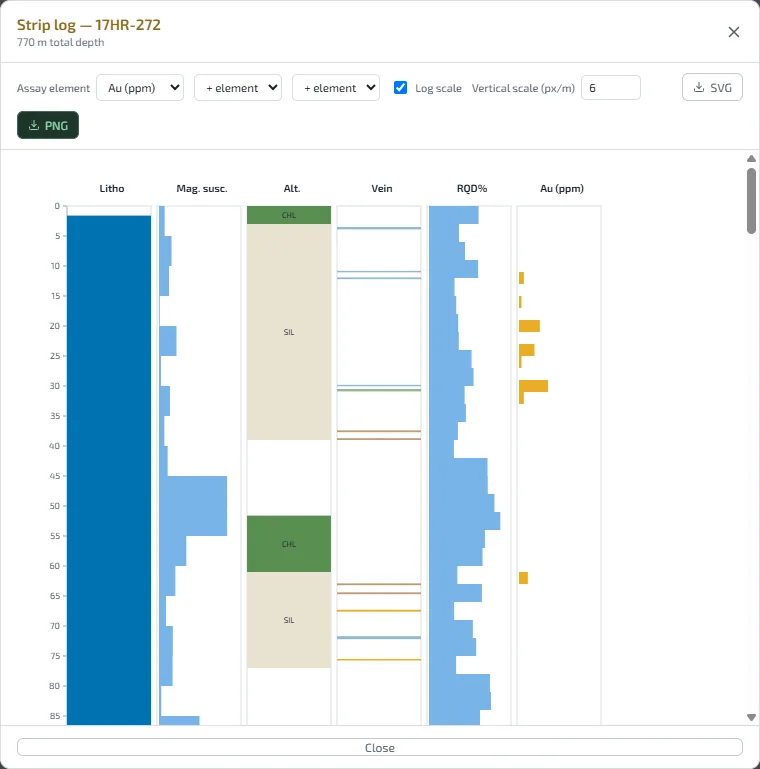Export the strip log as PNG

48,126
